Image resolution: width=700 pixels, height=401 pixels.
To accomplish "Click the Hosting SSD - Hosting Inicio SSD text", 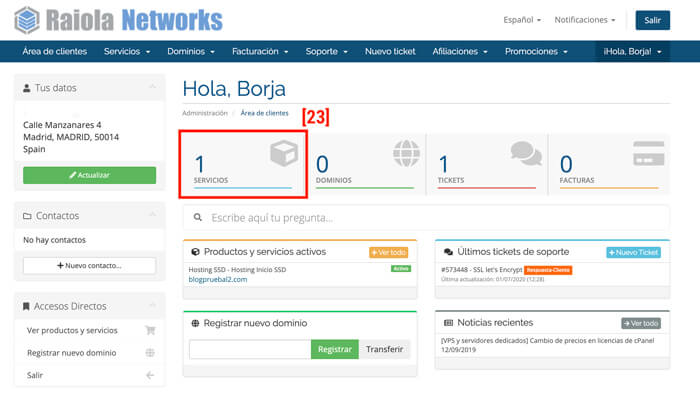I will [238, 270].
